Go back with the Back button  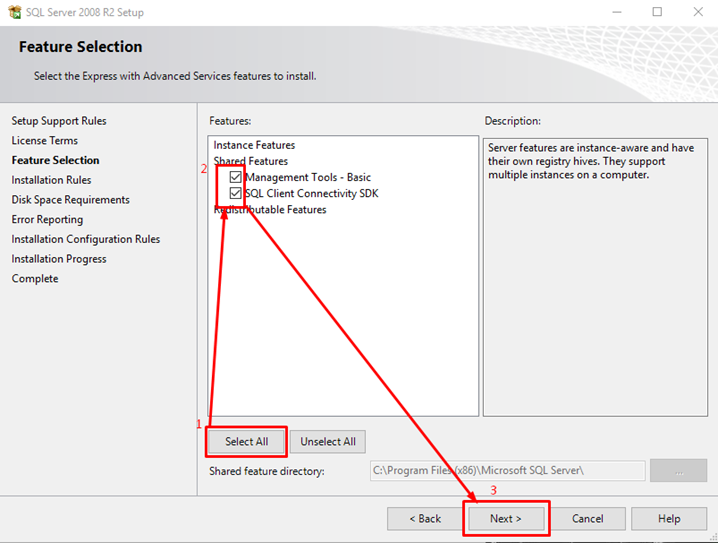point(425,518)
